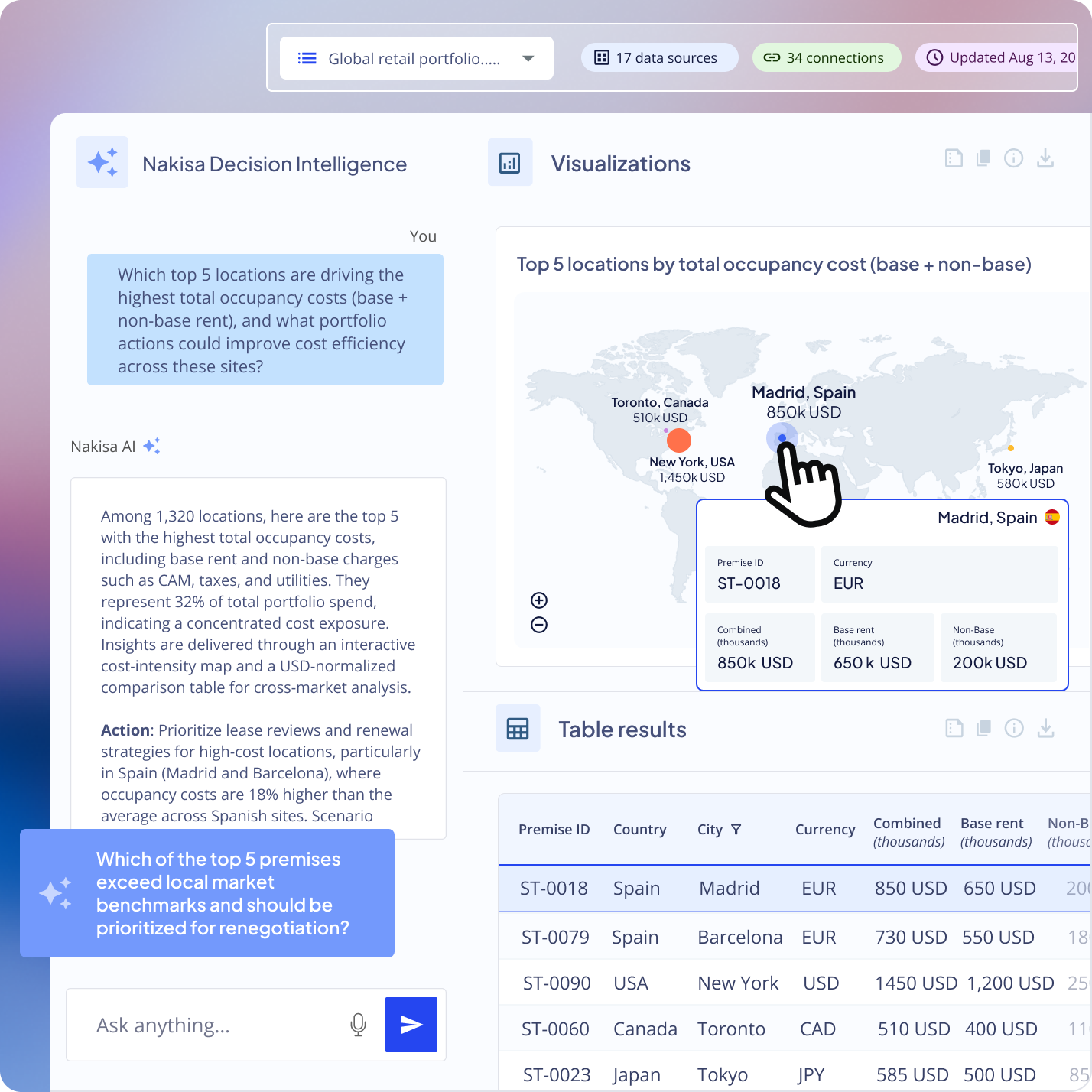Click the 17 data sources grid icon
Screen dimensions: 1092x1092
pos(601,57)
